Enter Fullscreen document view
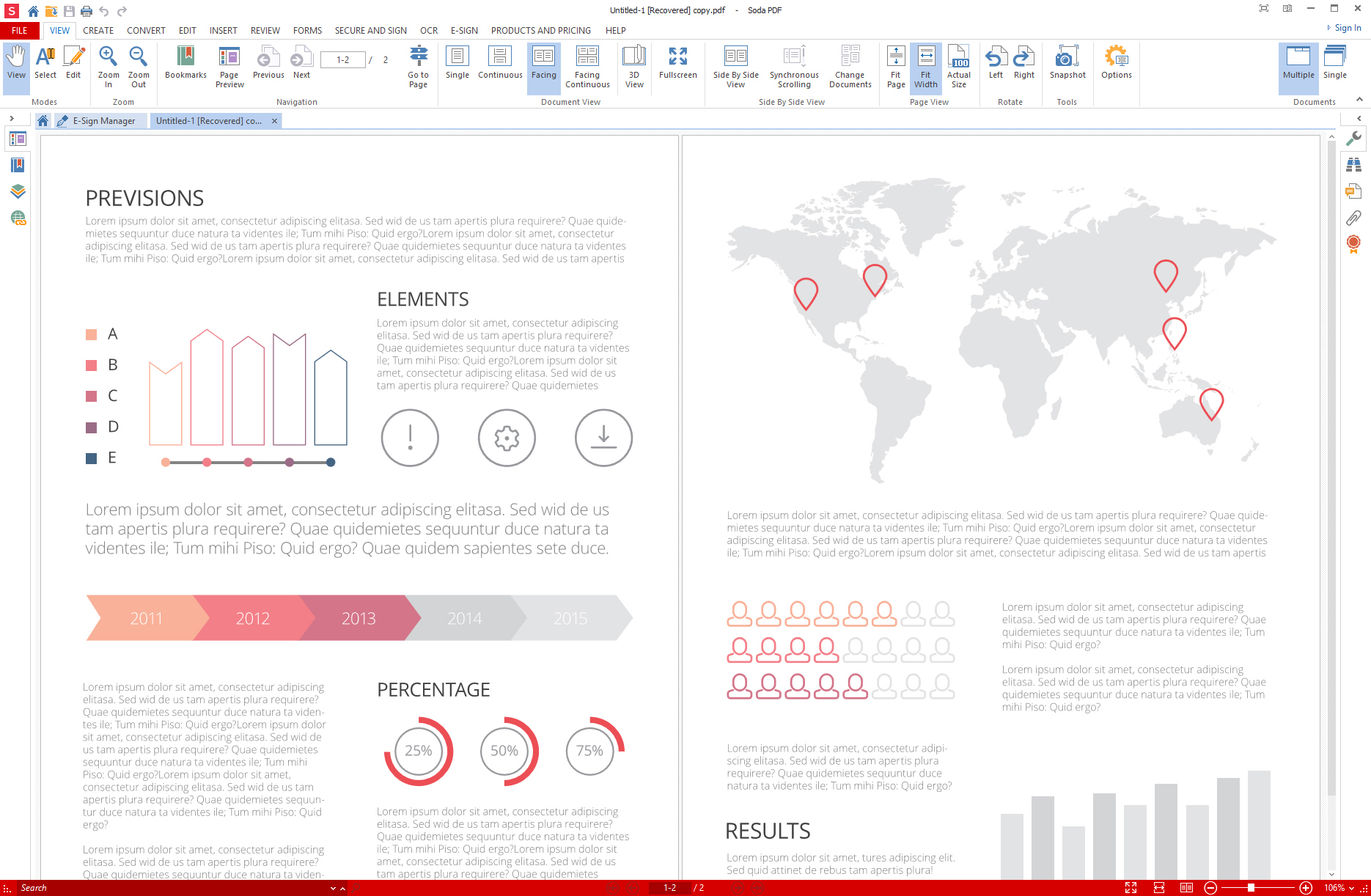The image size is (1371, 896). [677, 66]
